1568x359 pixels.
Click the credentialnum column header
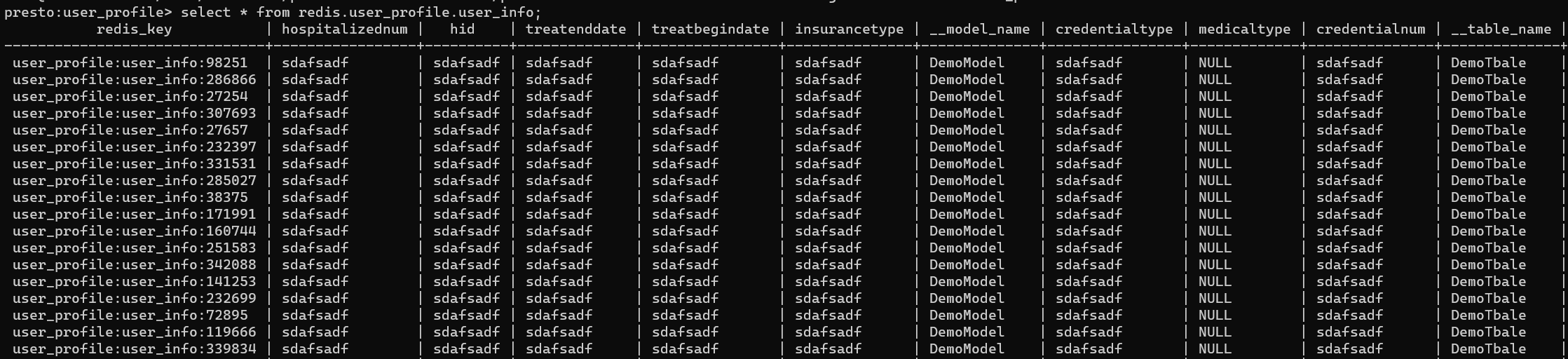[x=1370, y=29]
